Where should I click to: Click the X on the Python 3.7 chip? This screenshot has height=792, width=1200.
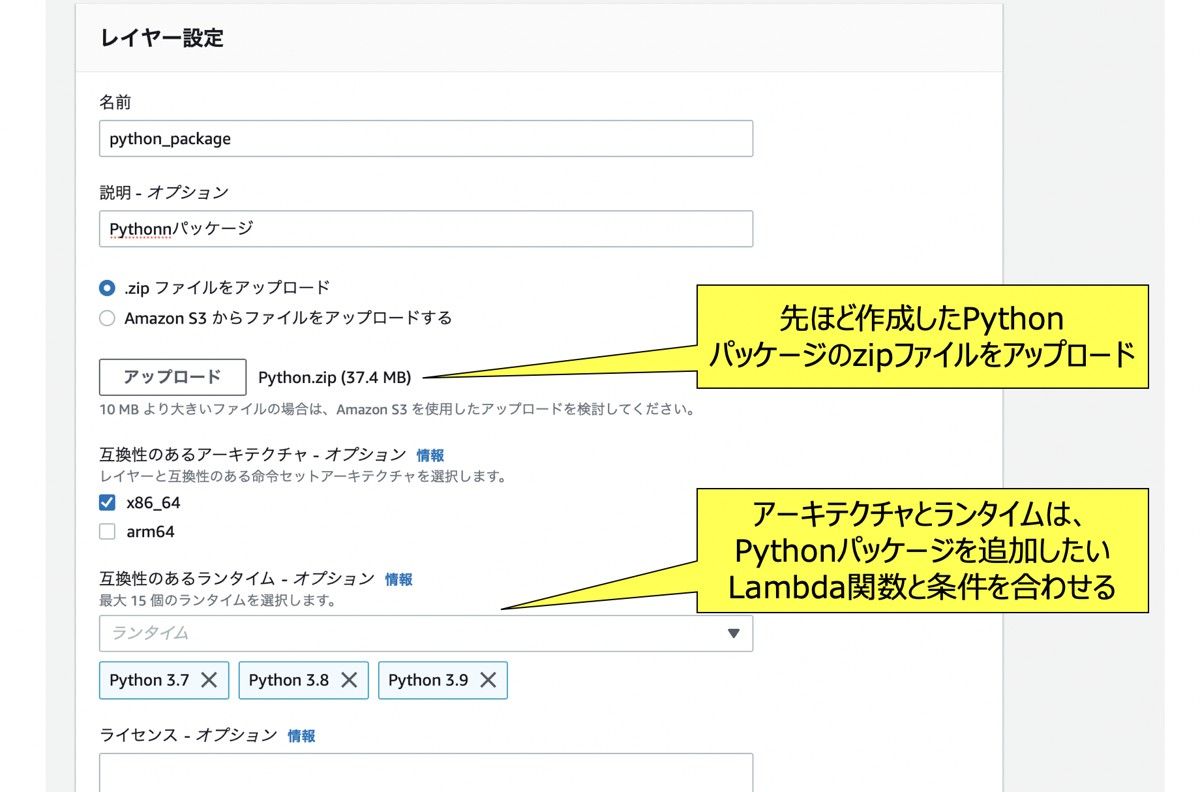tap(210, 680)
